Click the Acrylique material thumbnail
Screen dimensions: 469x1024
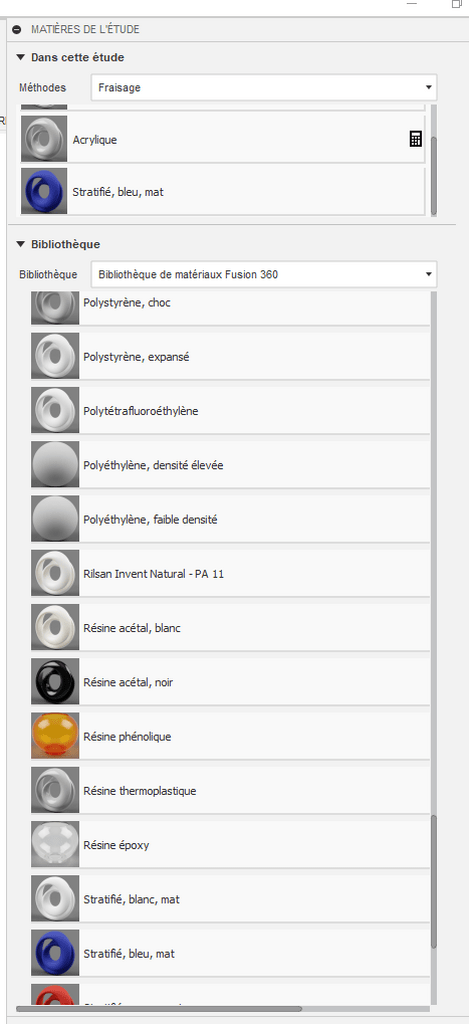(44, 138)
